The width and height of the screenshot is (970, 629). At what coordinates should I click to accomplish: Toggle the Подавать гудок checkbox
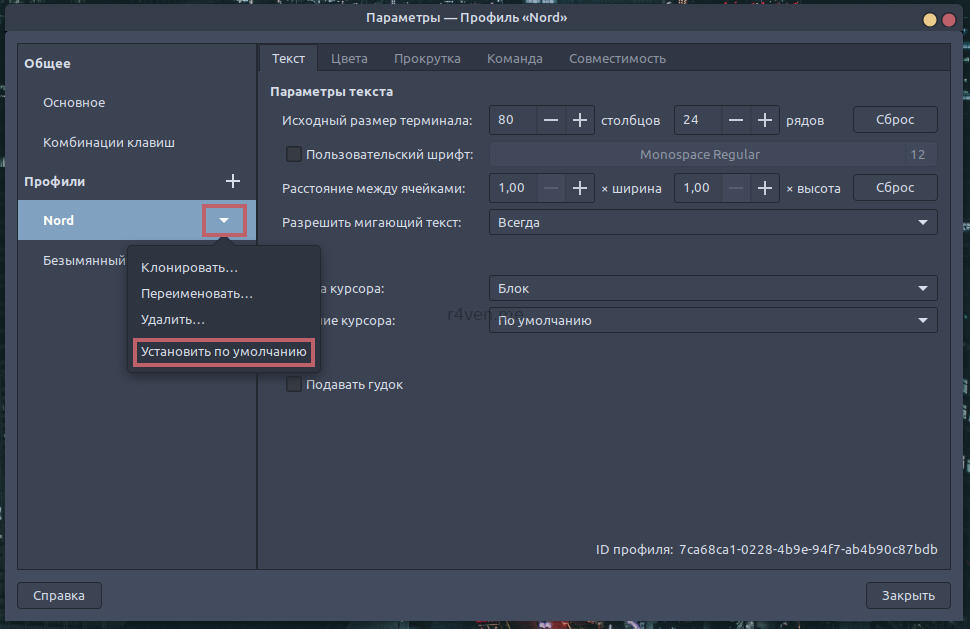pos(294,385)
